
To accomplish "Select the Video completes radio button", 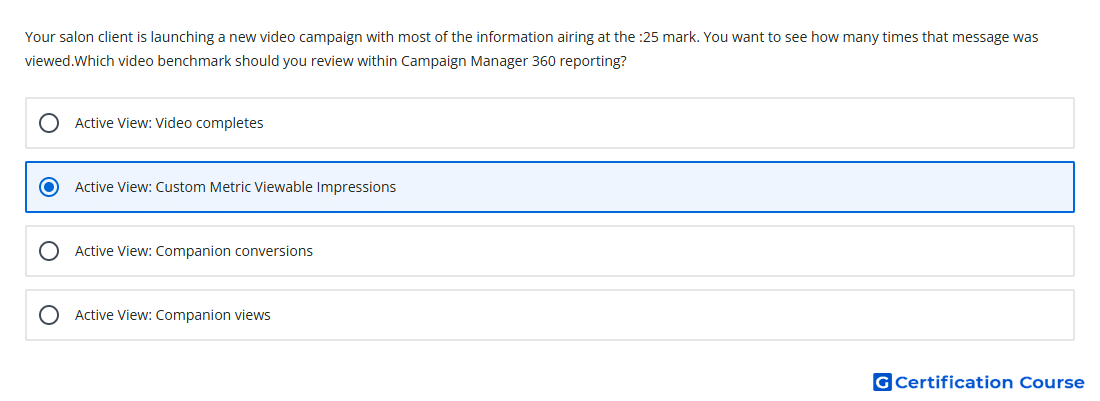I will click(49, 123).
